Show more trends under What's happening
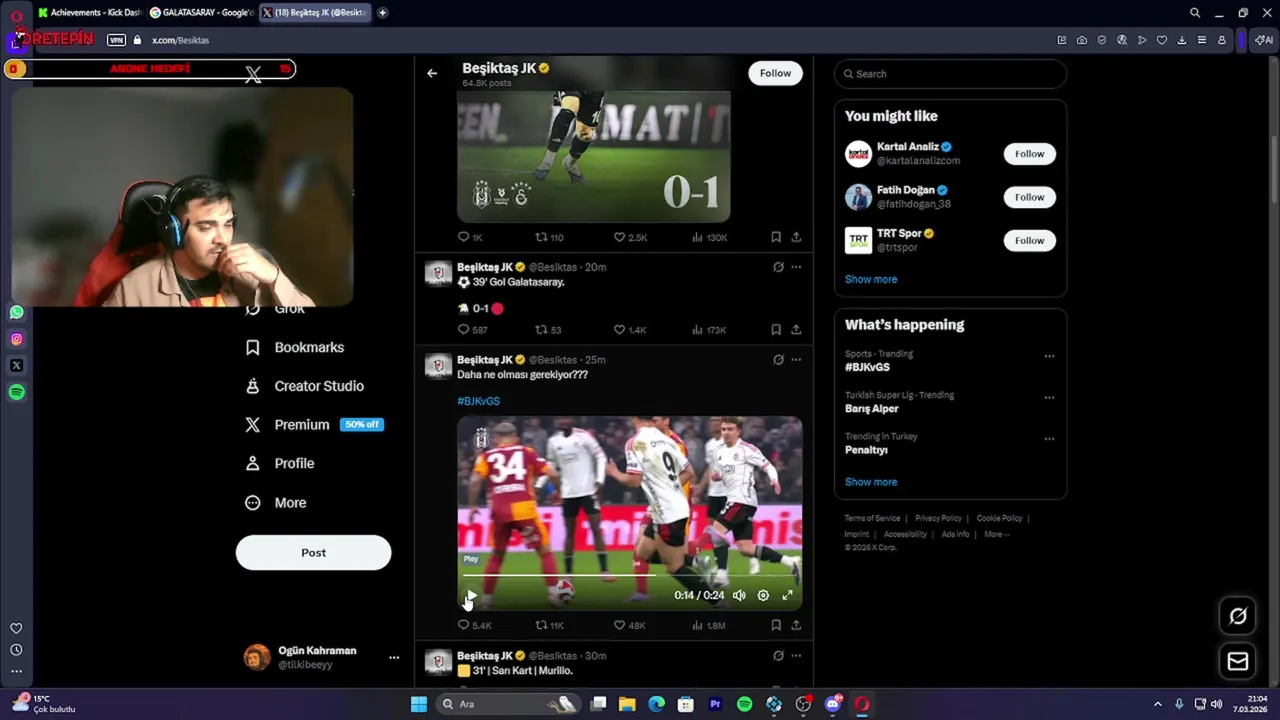This screenshot has width=1280, height=720. [871, 482]
